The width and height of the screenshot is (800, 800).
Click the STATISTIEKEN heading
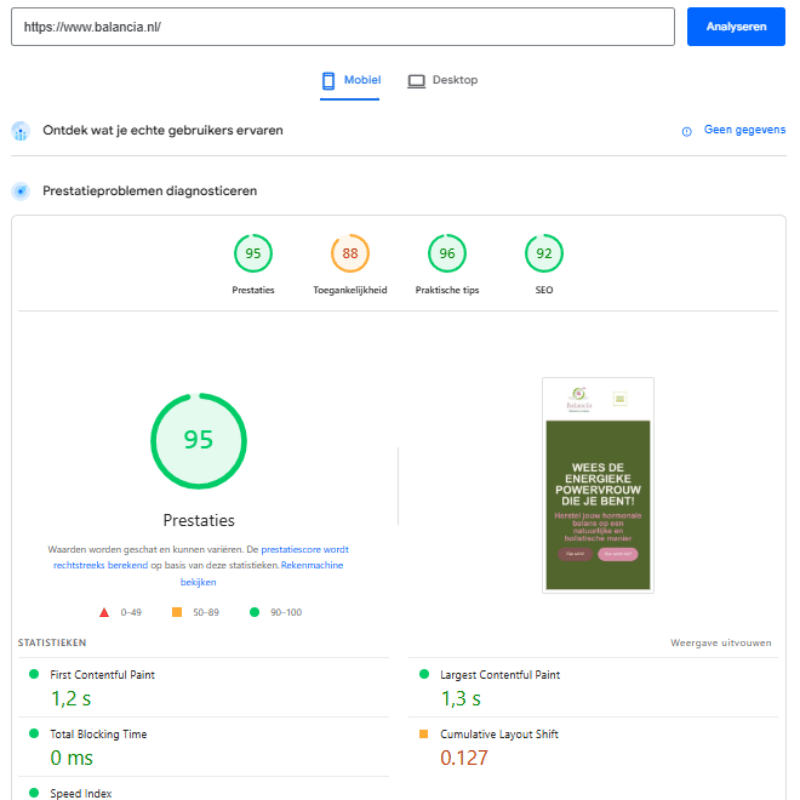pyautogui.click(x=52, y=643)
